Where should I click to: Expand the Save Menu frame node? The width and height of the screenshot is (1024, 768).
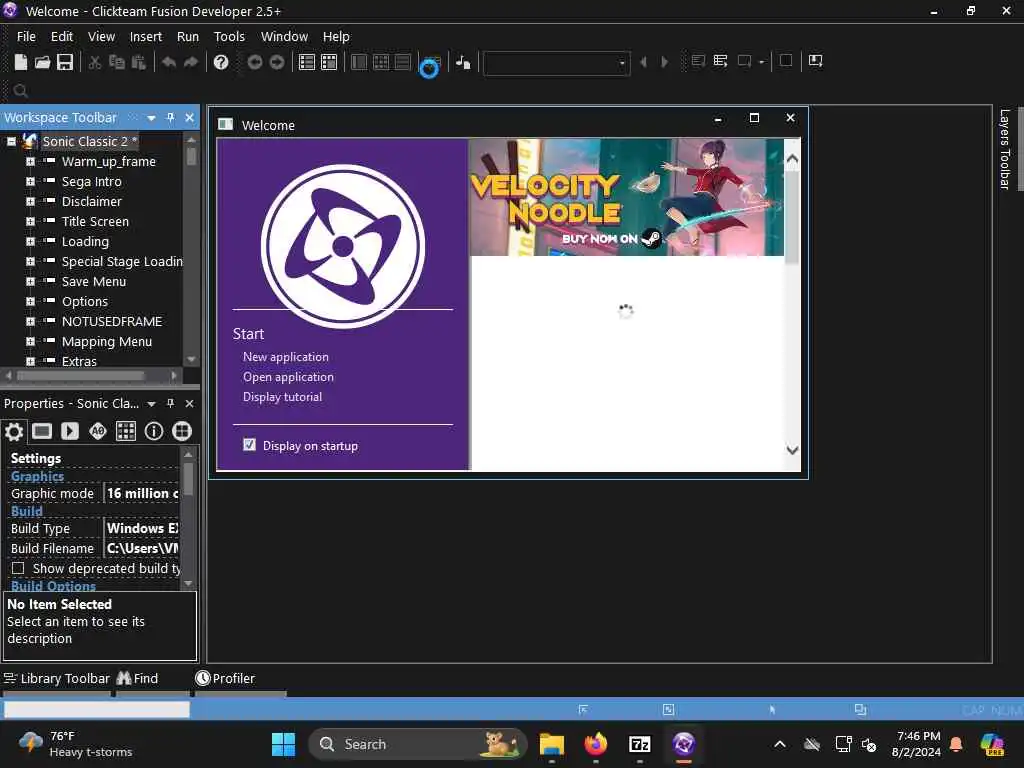point(30,281)
